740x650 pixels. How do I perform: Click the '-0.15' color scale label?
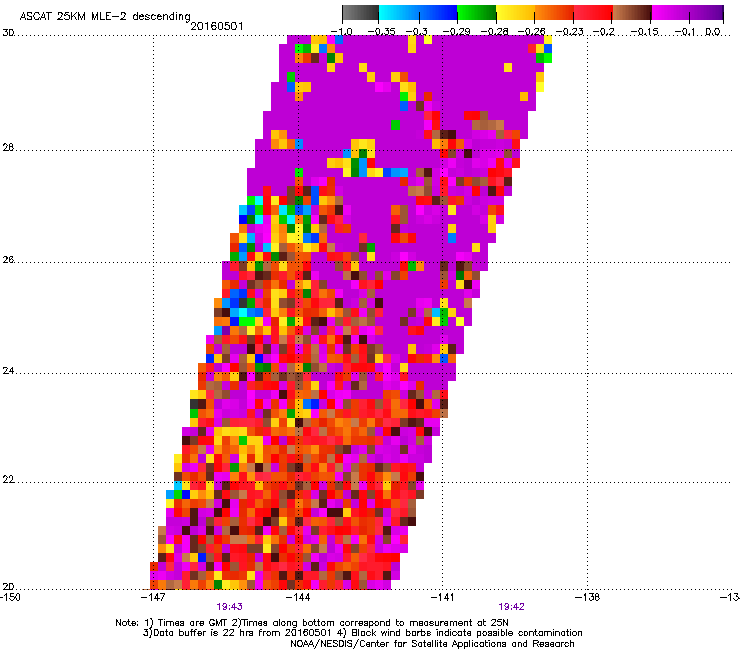pyautogui.click(x=645, y=32)
